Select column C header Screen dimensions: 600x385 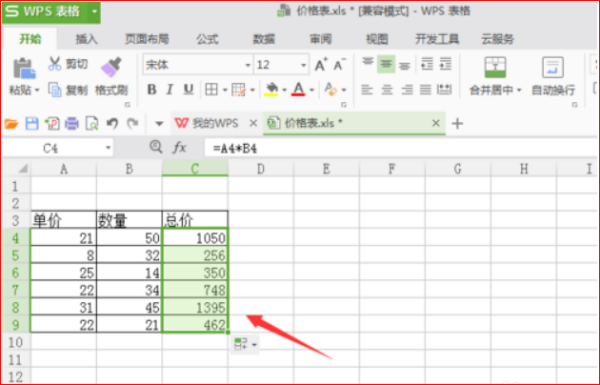coord(195,168)
